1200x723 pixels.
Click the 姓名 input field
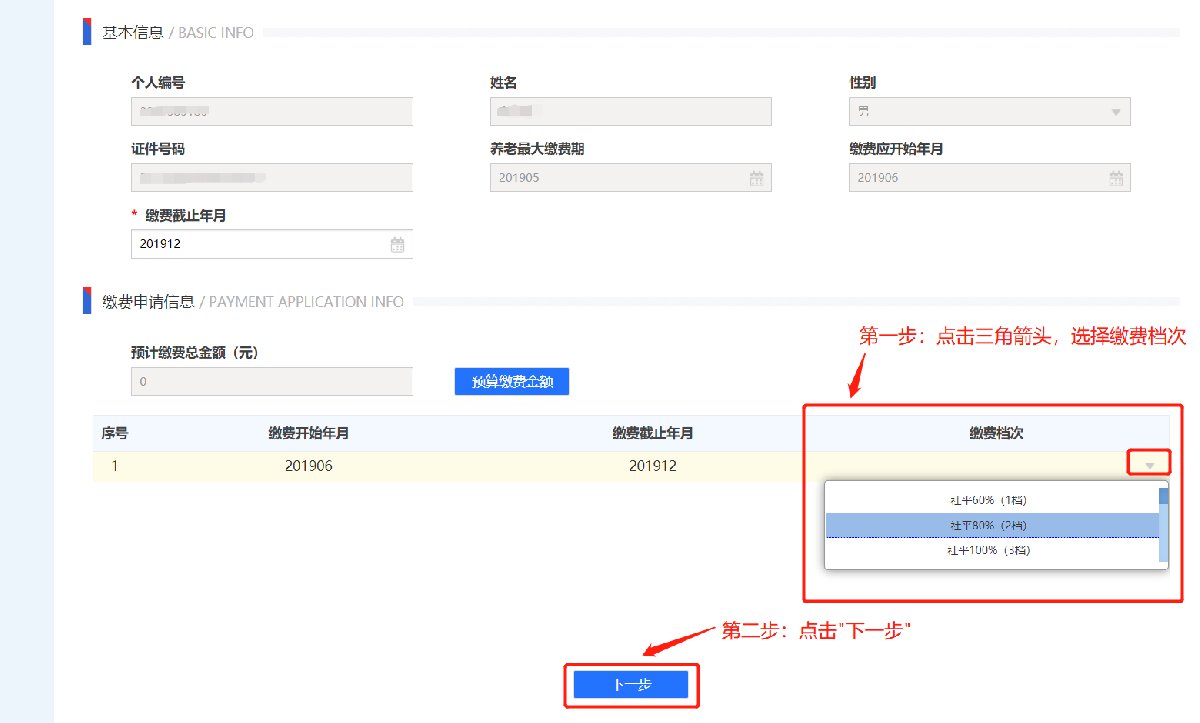click(630, 111)
